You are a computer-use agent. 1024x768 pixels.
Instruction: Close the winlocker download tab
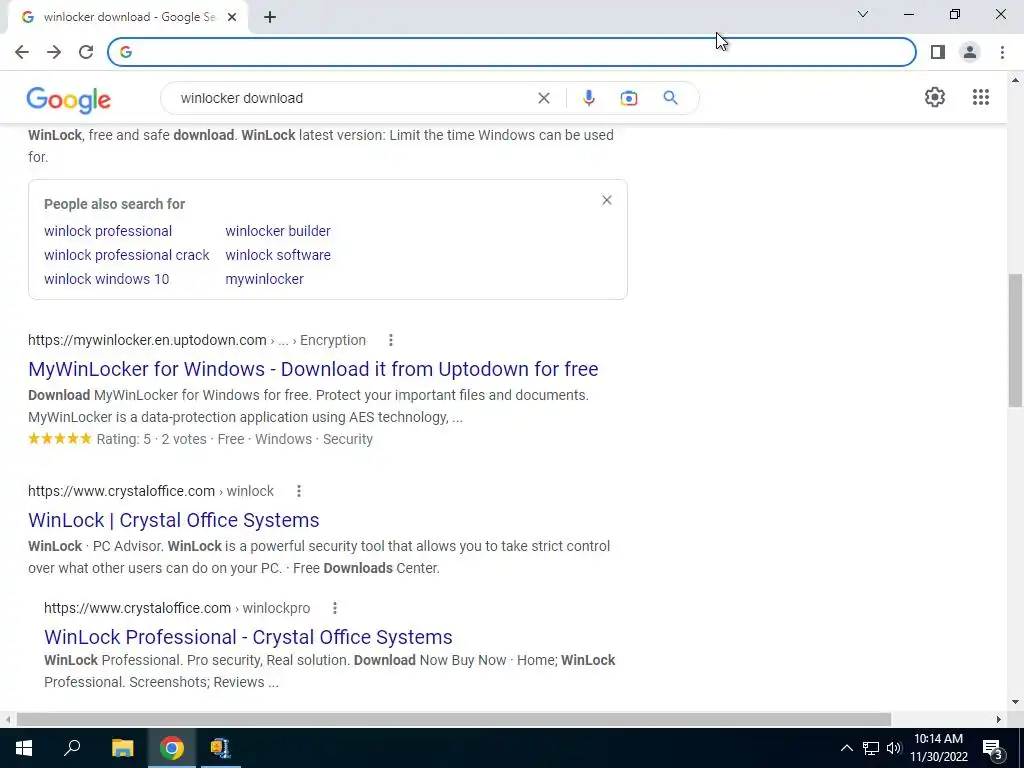232,17
